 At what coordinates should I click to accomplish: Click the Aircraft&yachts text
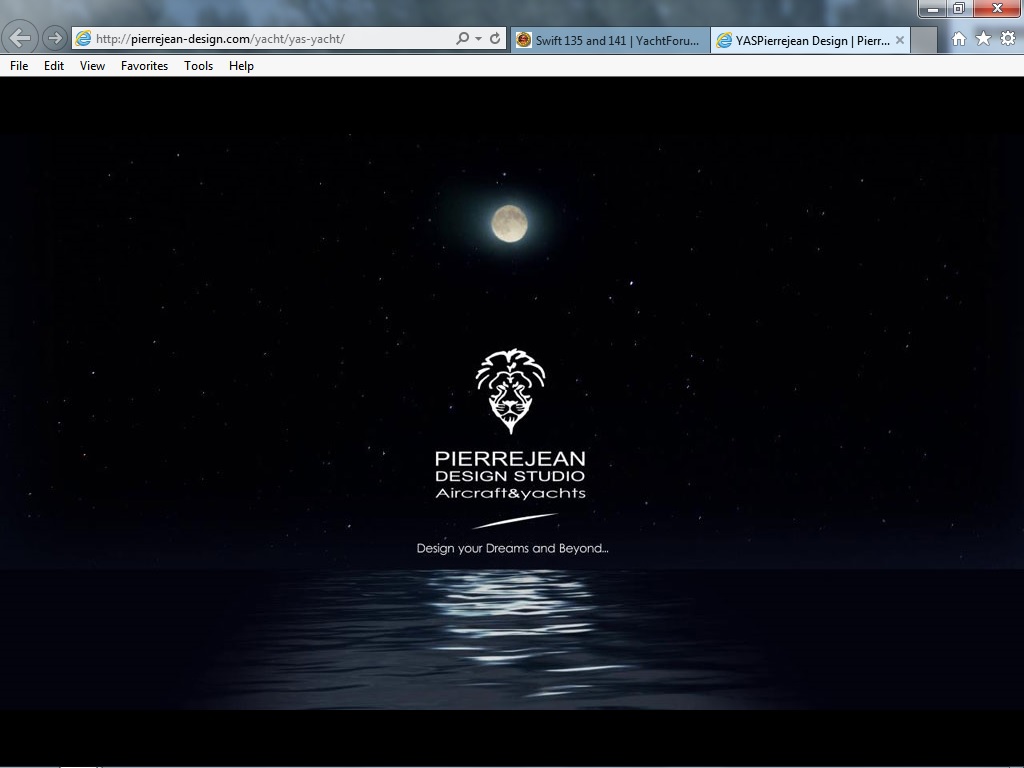(x=511, y=493)
